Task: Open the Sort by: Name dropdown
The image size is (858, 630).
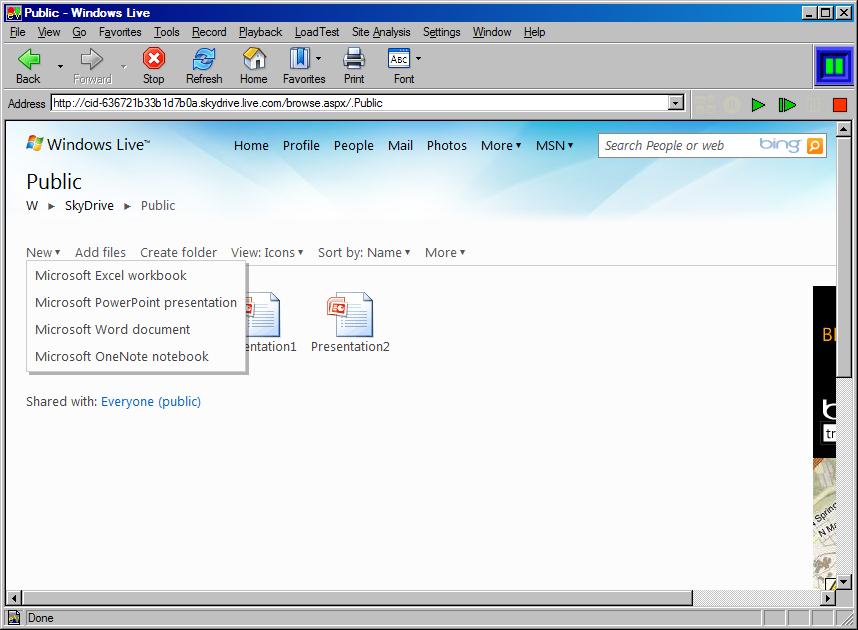Action: (x=364, y=252)
